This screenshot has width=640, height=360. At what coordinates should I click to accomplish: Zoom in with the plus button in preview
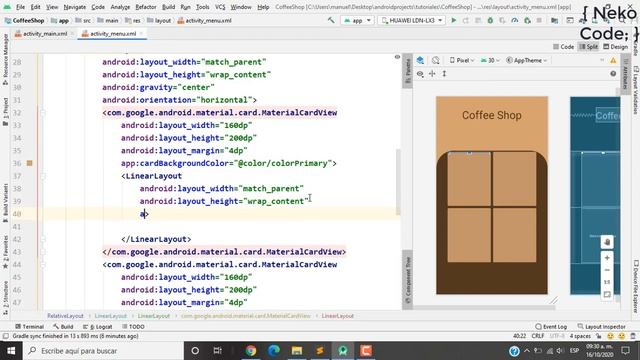coord(607,258)
